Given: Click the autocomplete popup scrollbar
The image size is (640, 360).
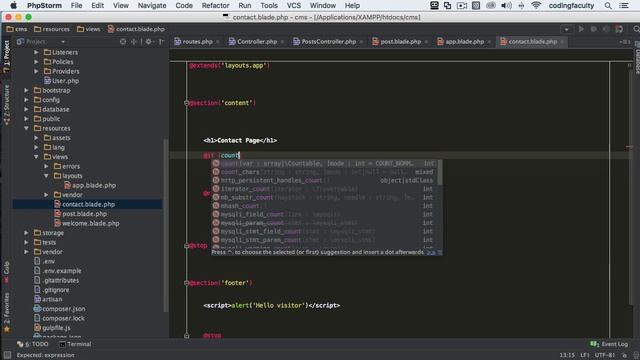Looking at the screenshot, I should click(440, 172).
